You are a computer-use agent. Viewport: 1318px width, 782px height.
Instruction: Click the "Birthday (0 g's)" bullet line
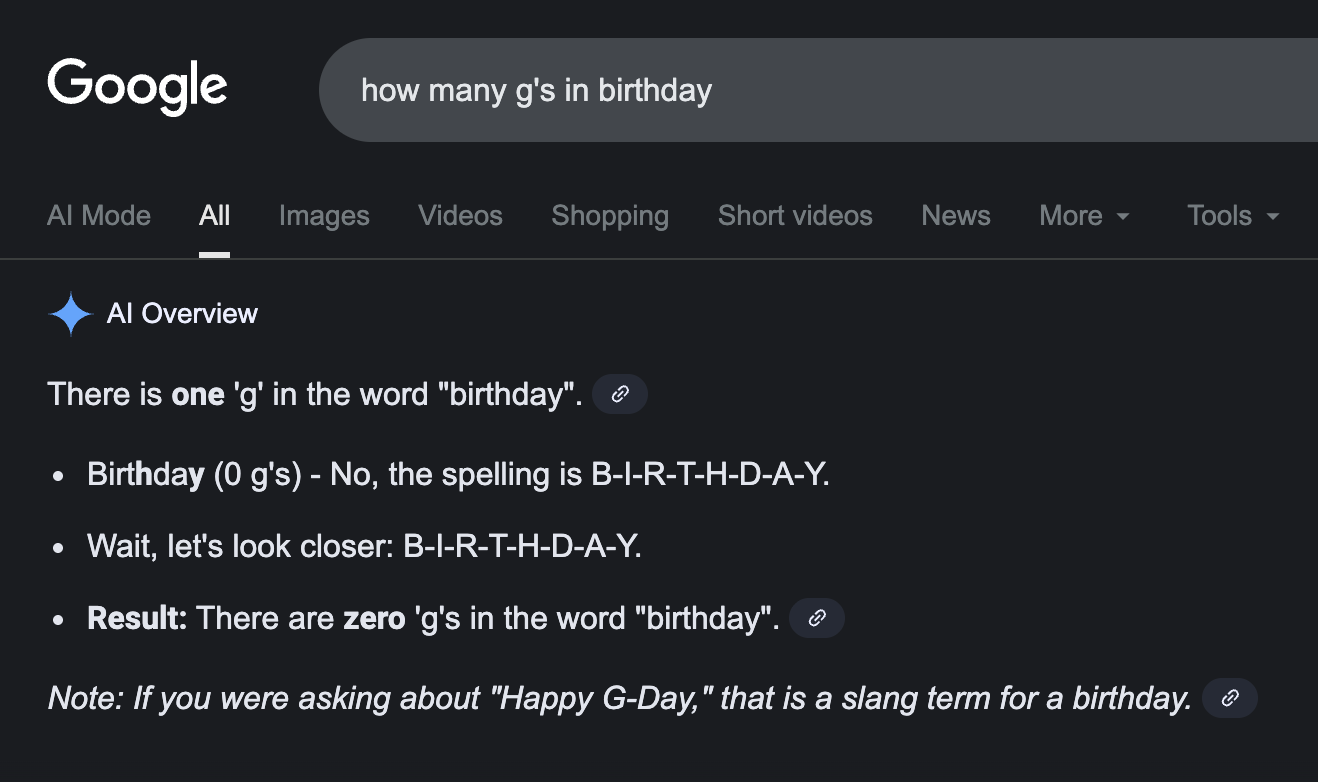pos(458,474)
